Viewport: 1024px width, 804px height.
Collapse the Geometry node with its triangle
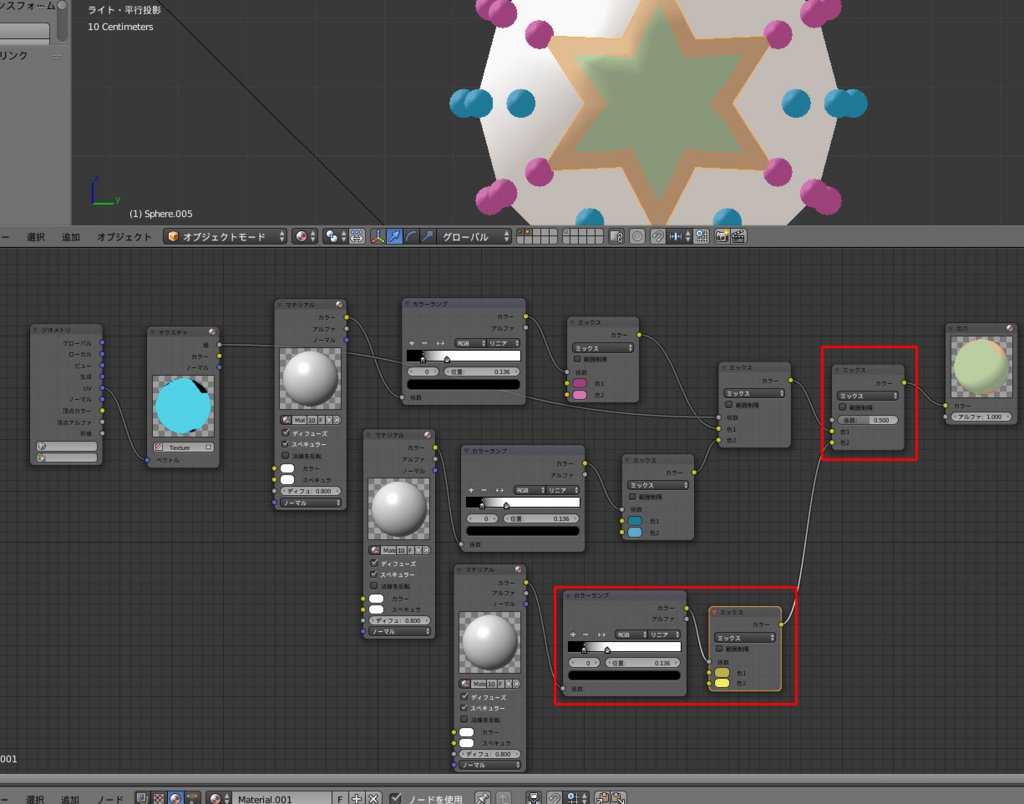tap(36, 330)
